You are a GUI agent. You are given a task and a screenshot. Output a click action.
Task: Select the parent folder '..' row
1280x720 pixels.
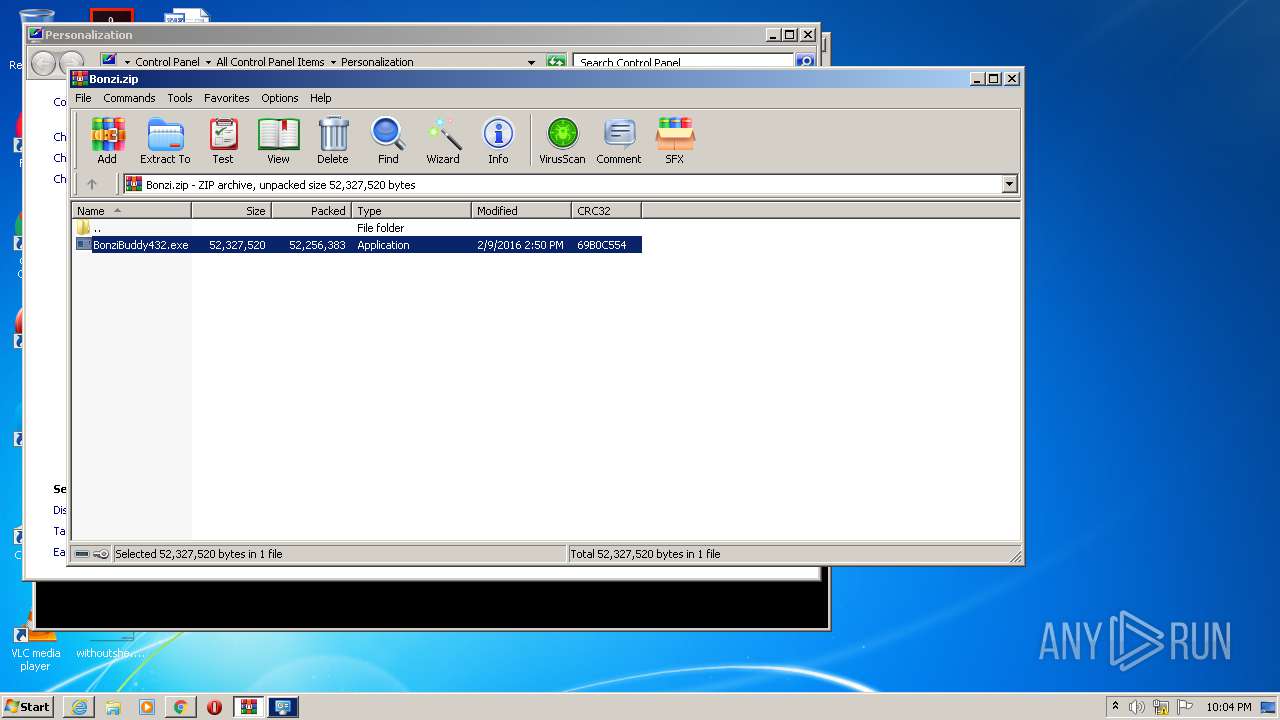point(358,228)
